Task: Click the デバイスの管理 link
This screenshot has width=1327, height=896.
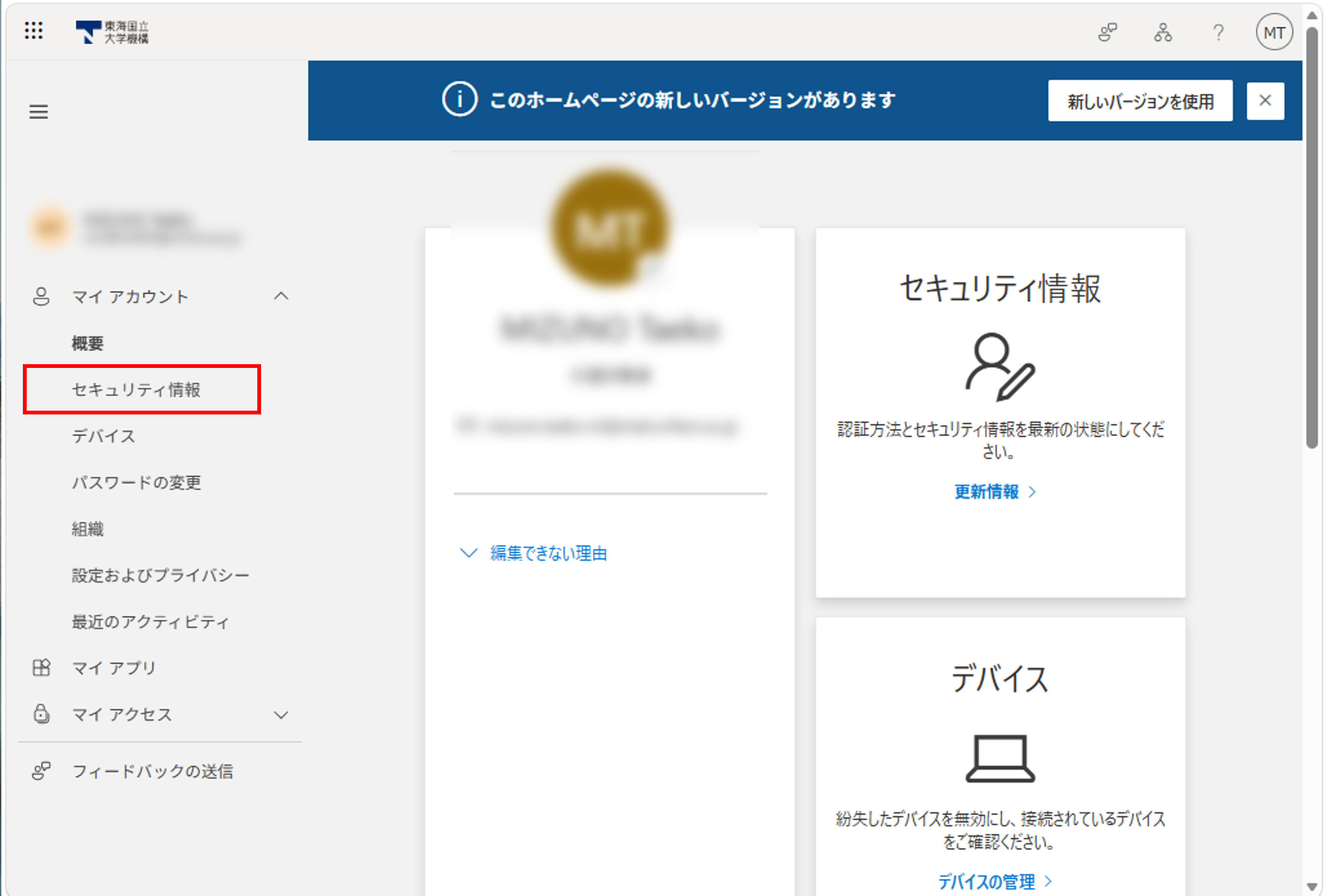Action: (995, 882)
